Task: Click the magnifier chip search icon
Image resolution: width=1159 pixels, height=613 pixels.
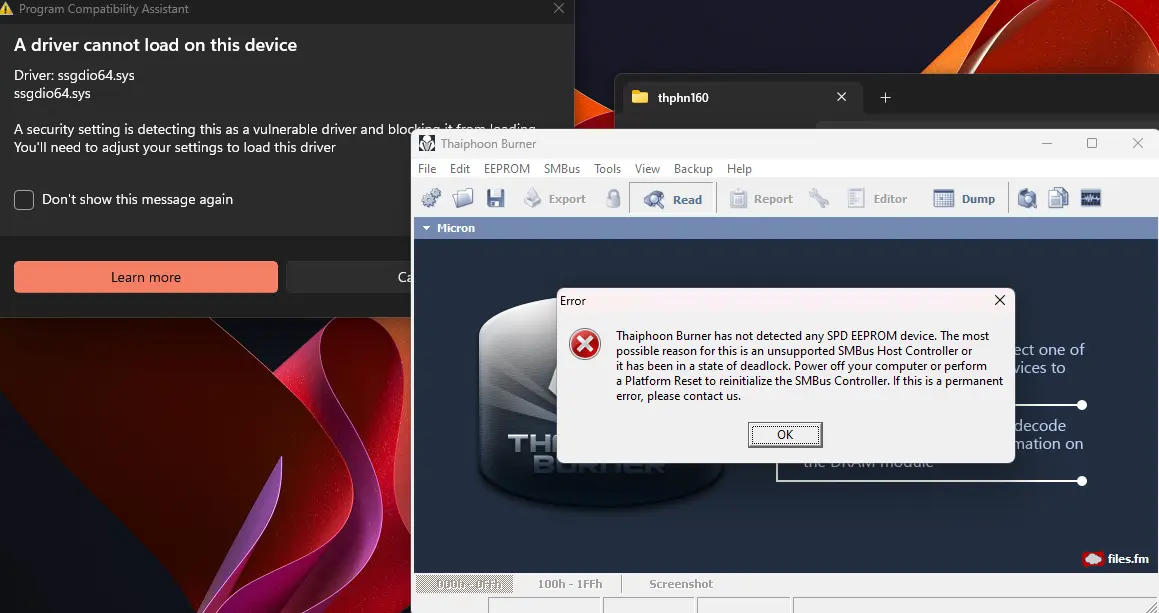Action: (x=1027, y=198)
